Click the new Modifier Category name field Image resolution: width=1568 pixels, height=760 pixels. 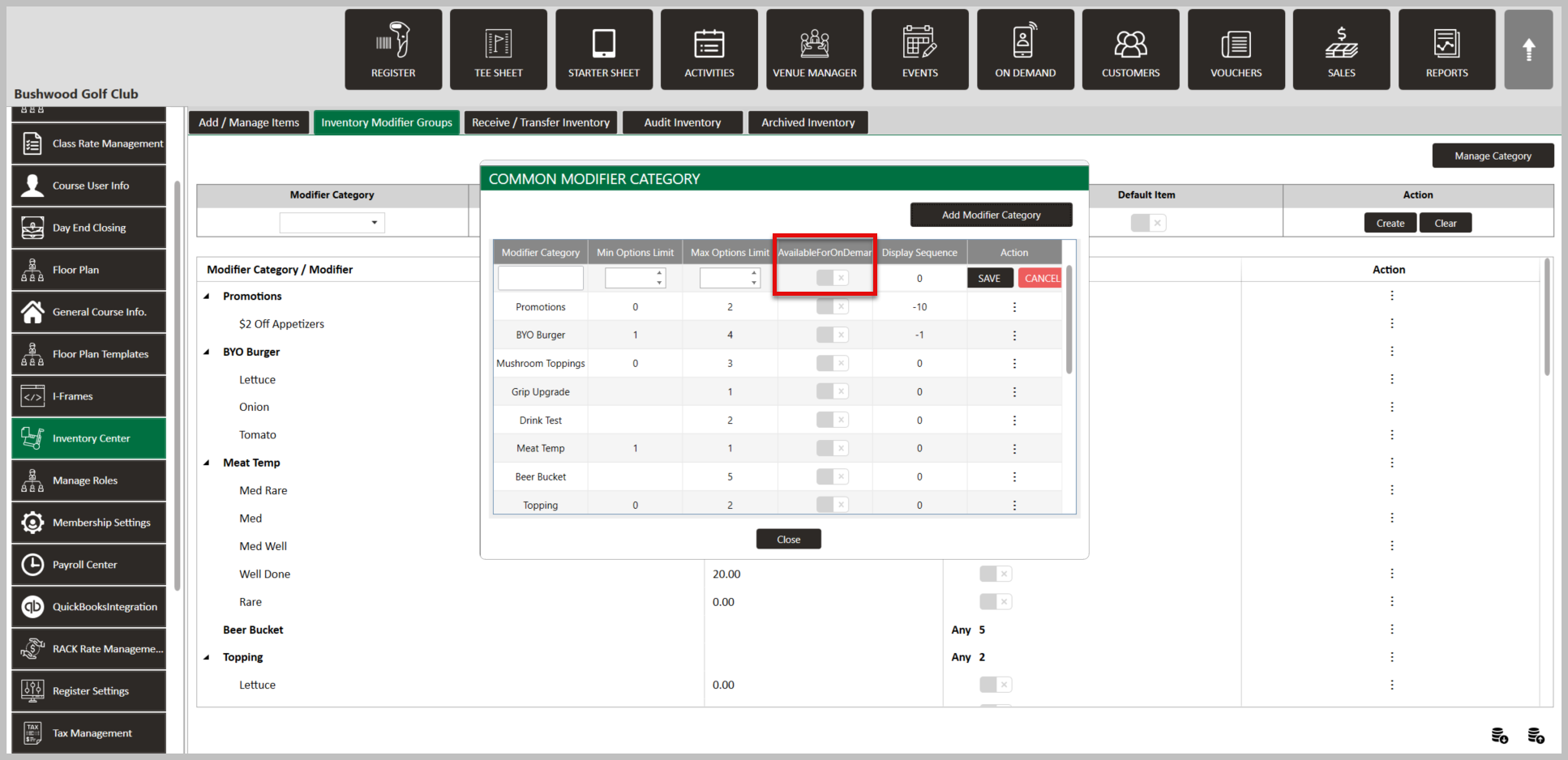(x=541, y=278)
